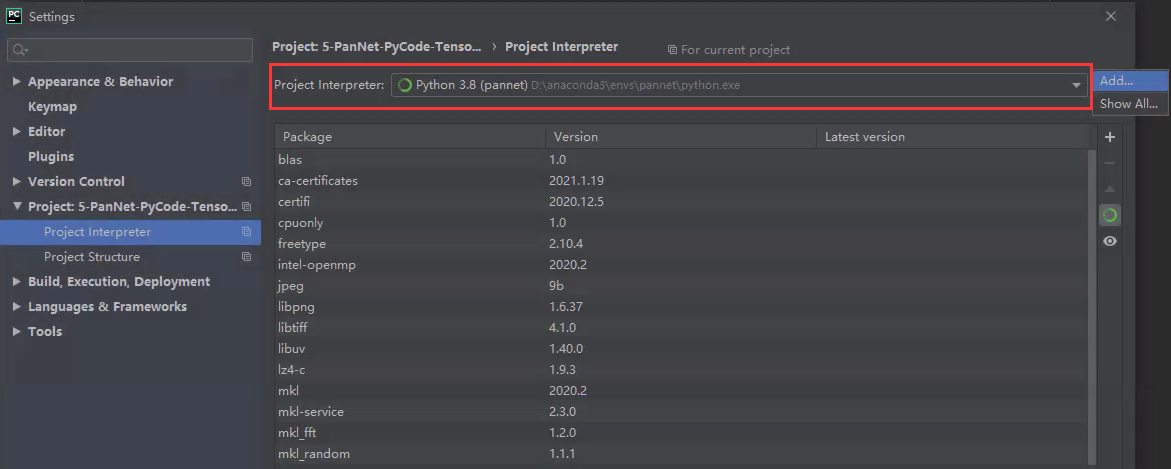Expand Build, Execution, Deployment section

(17, 282)
